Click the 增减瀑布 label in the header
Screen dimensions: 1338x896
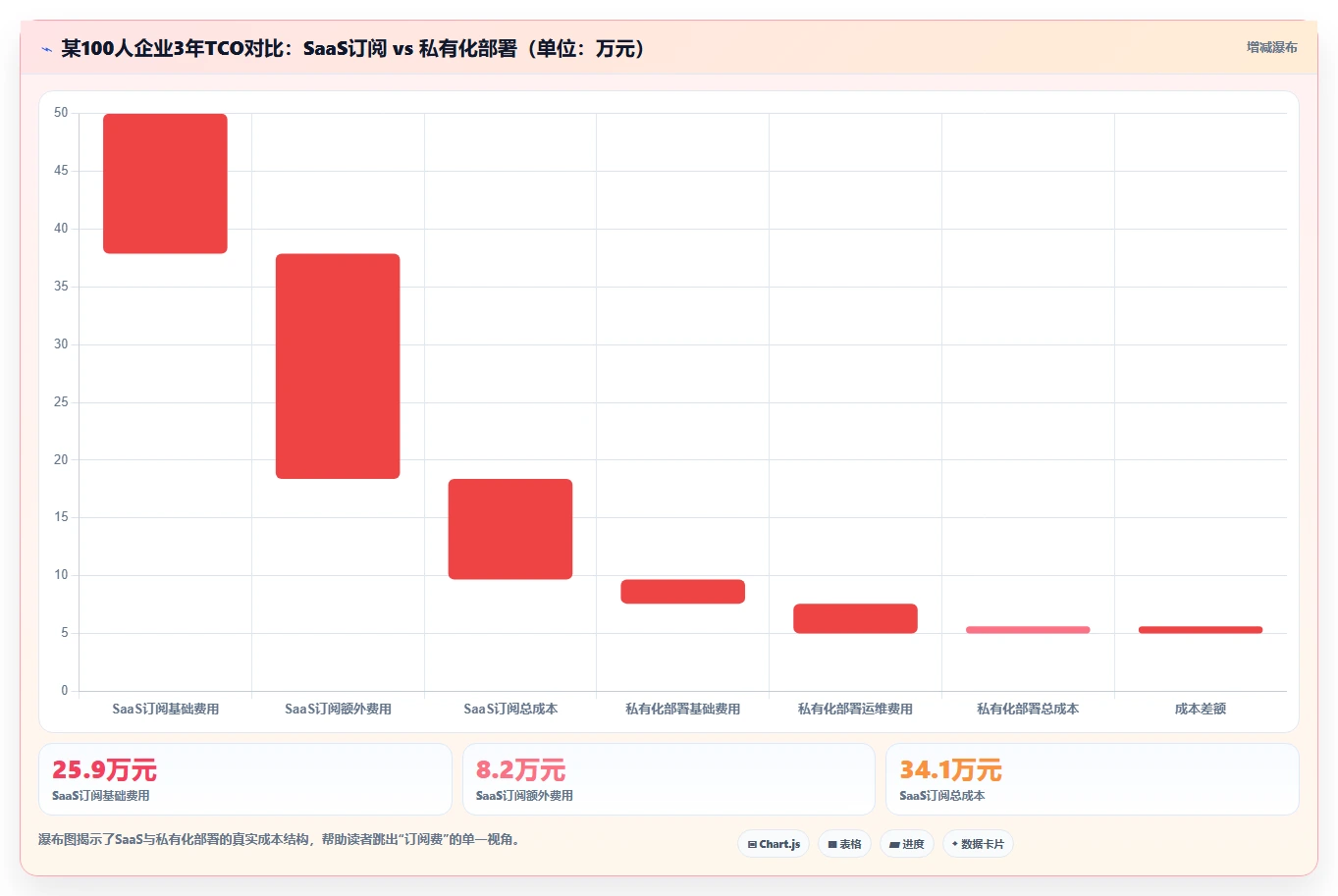coord(1271,47)
